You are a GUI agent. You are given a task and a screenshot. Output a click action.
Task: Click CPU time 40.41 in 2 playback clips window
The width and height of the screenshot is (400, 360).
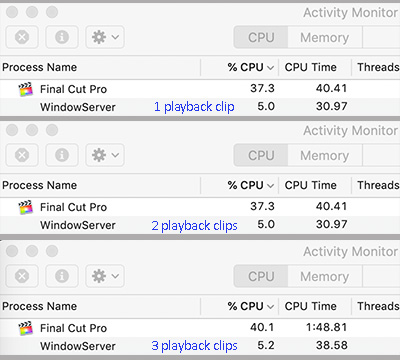(332, 206)
